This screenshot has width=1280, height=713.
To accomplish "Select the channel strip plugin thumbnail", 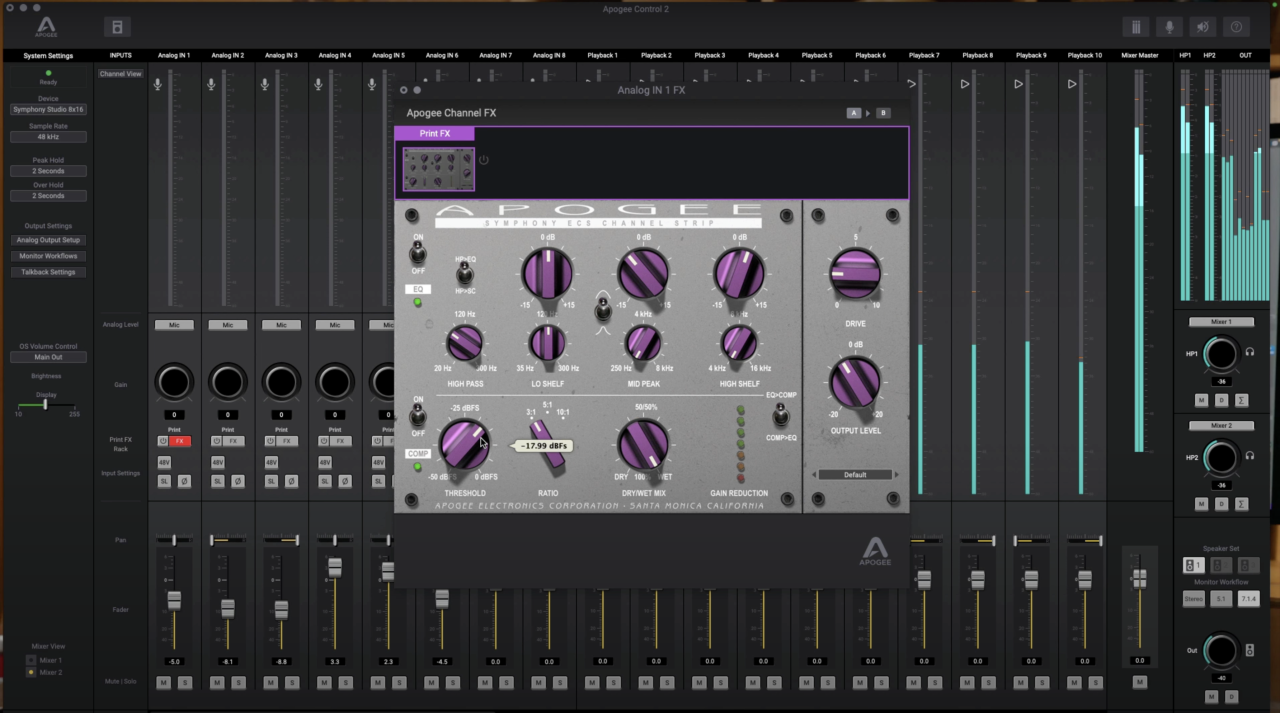I will [438, 169].
